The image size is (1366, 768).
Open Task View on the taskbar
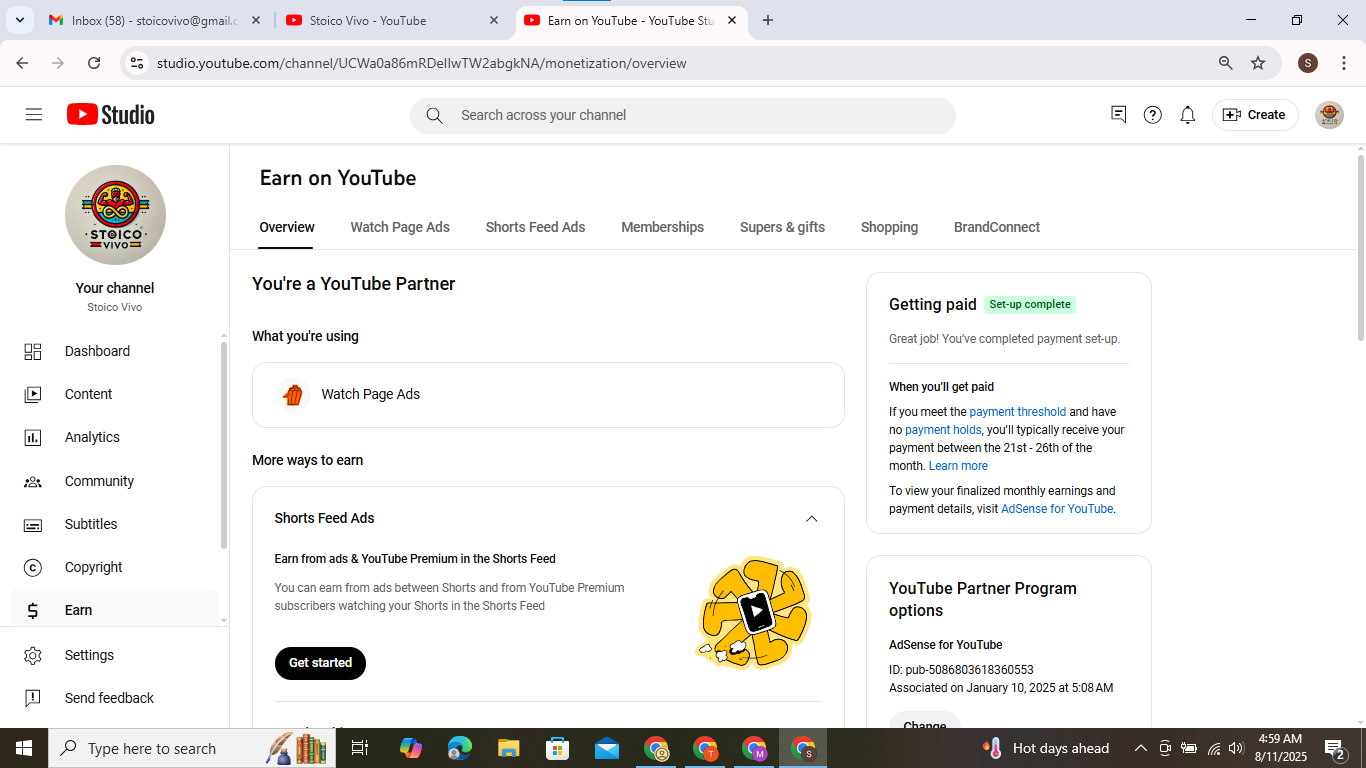(x=360, y=748)
